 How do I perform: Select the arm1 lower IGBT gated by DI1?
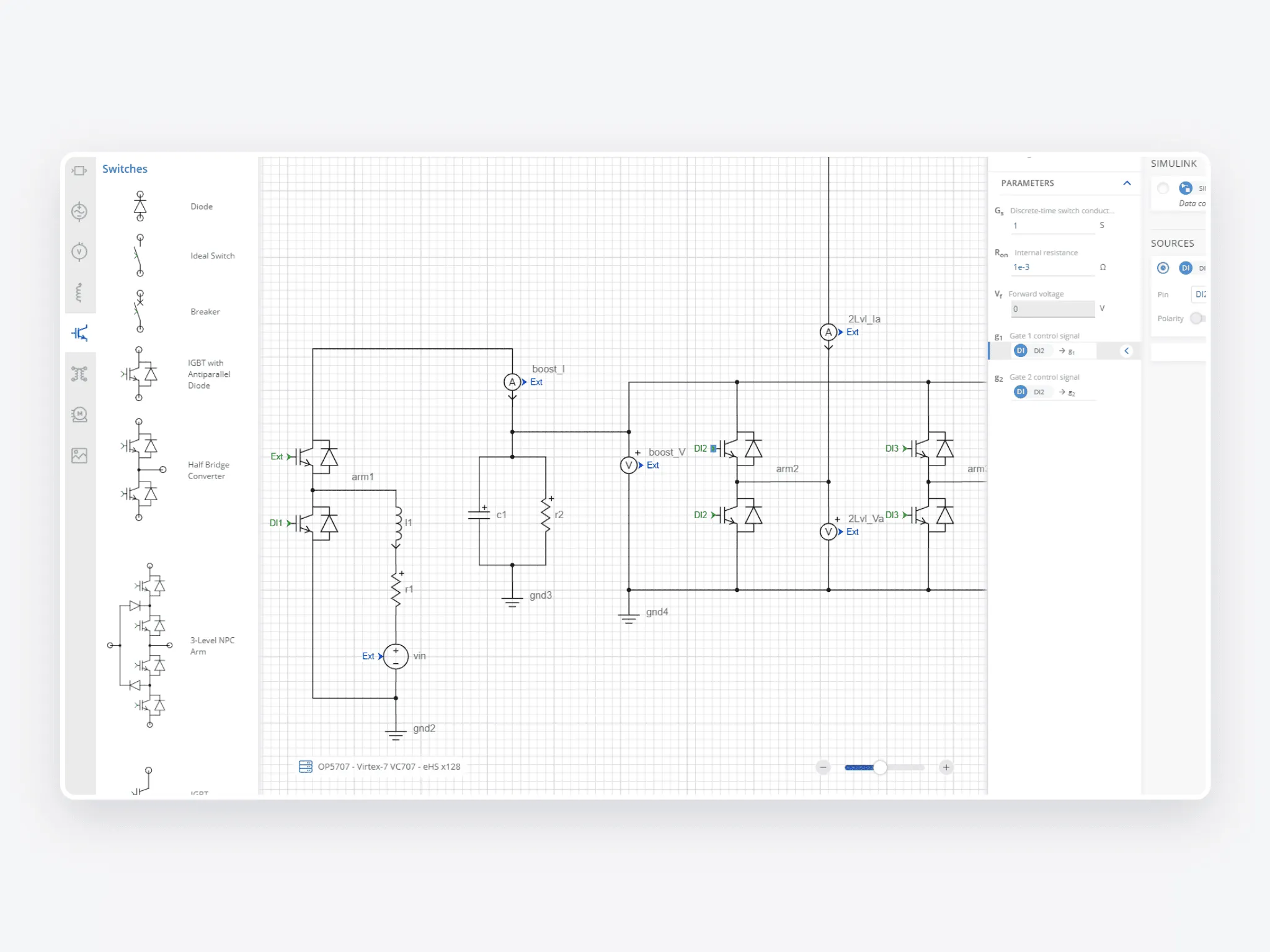[317, 524]
